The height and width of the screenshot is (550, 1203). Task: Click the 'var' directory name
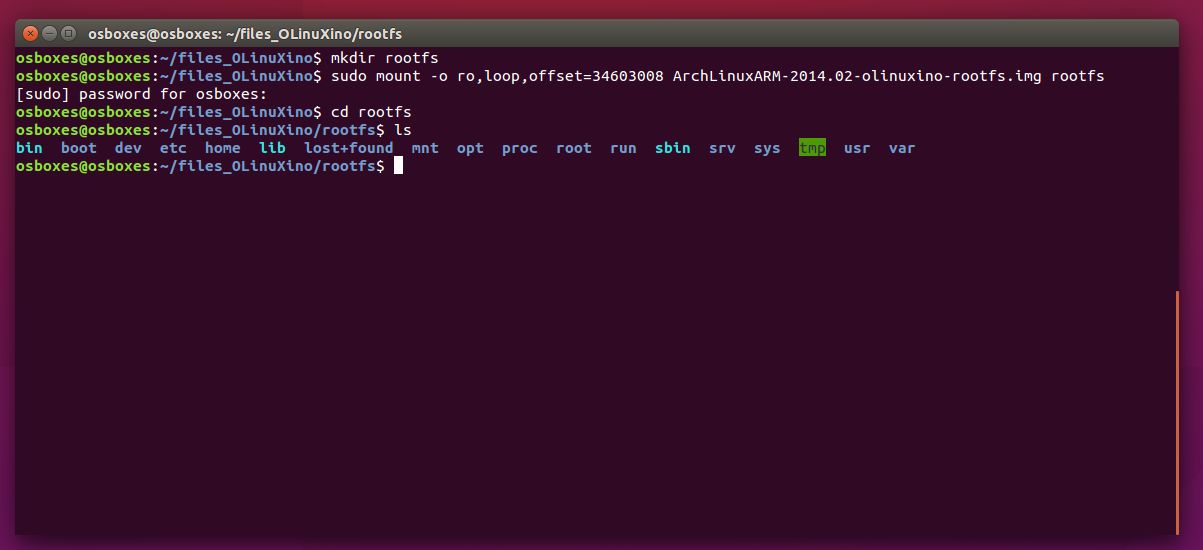pyautogui.click(x=902, y=148)
